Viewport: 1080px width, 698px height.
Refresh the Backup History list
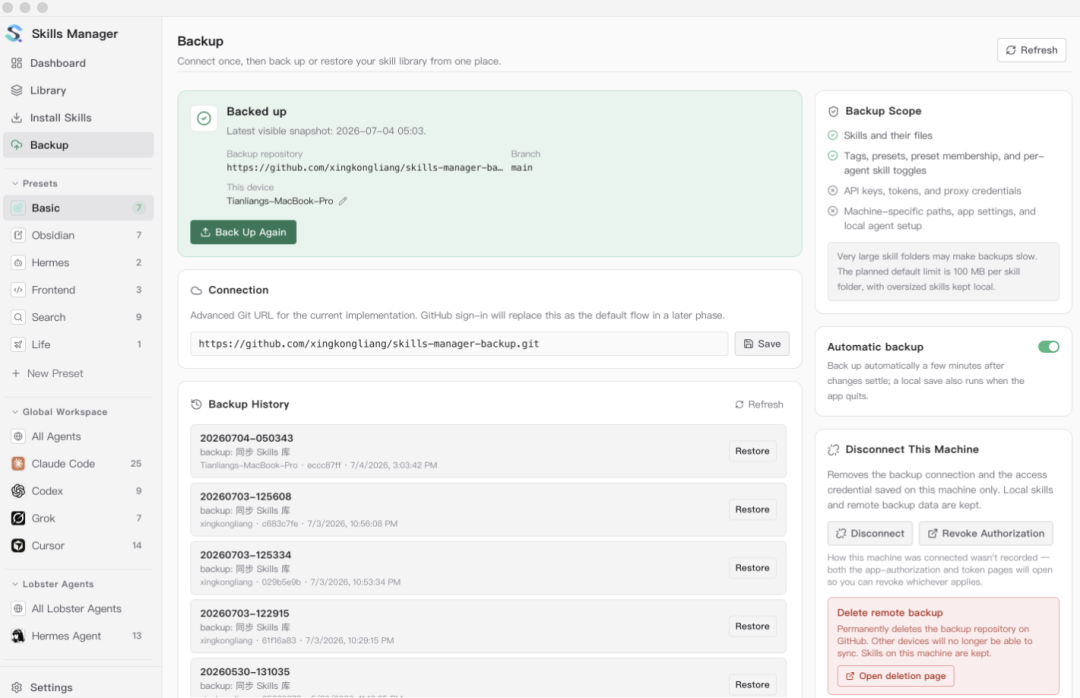[759, 404]
